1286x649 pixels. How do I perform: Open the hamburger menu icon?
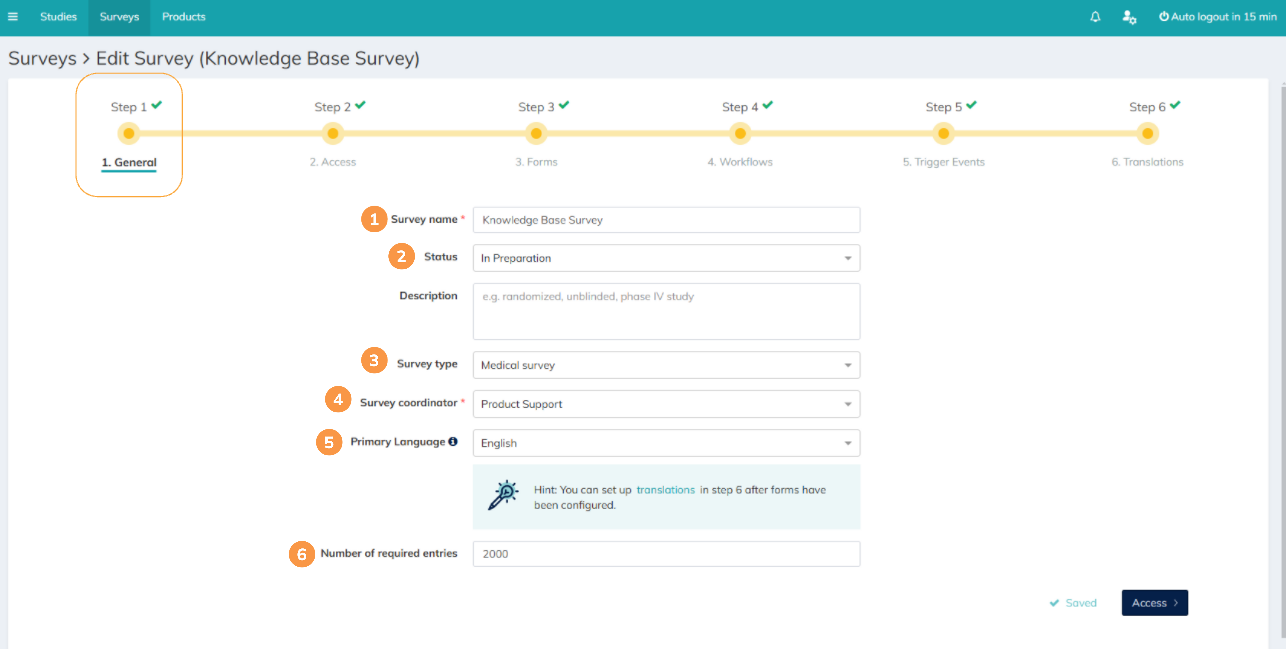(13, 17)
